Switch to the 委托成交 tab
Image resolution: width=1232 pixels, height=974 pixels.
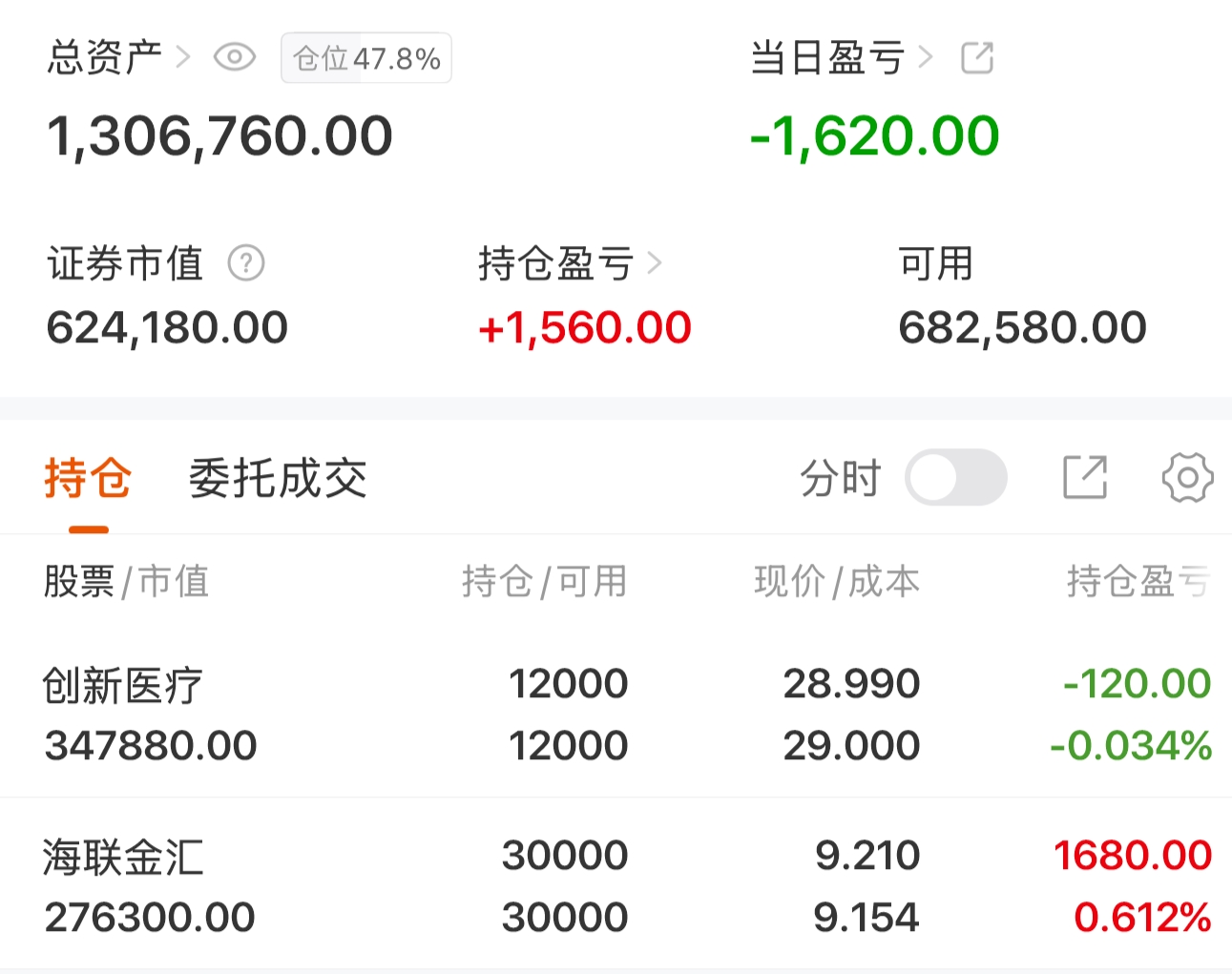tap(278, 479)
